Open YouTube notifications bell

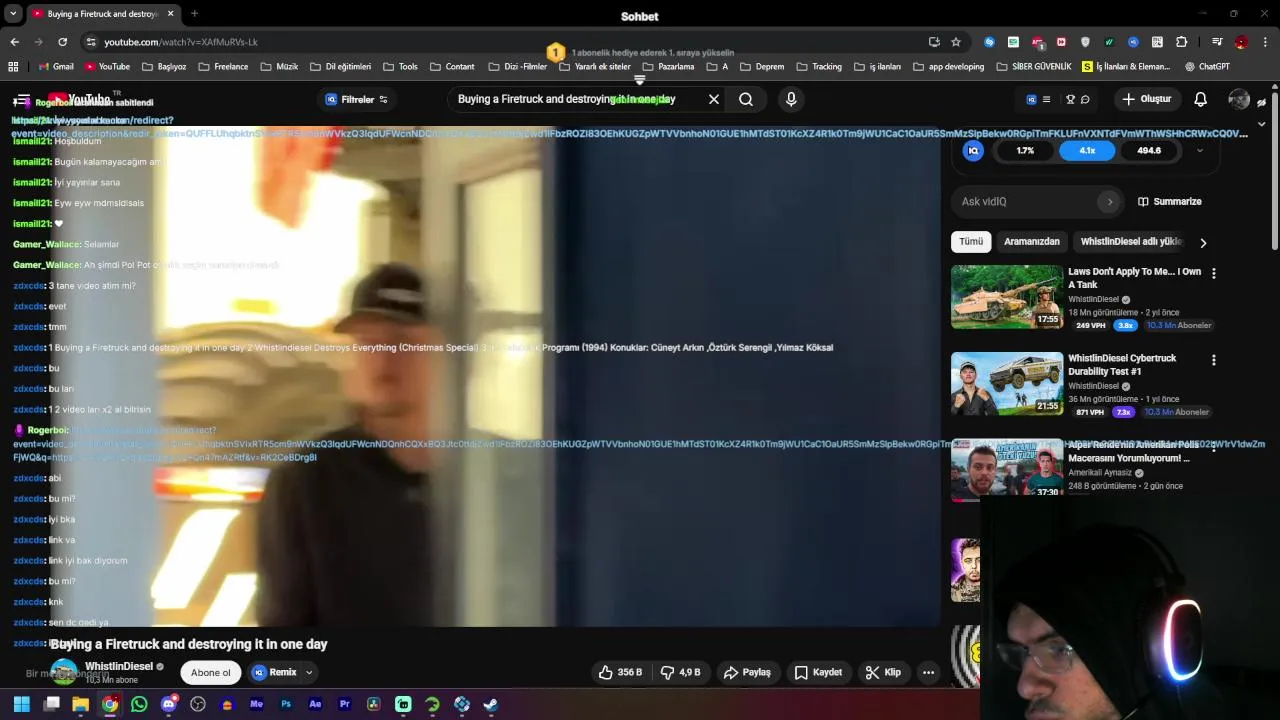(1201, 99)
